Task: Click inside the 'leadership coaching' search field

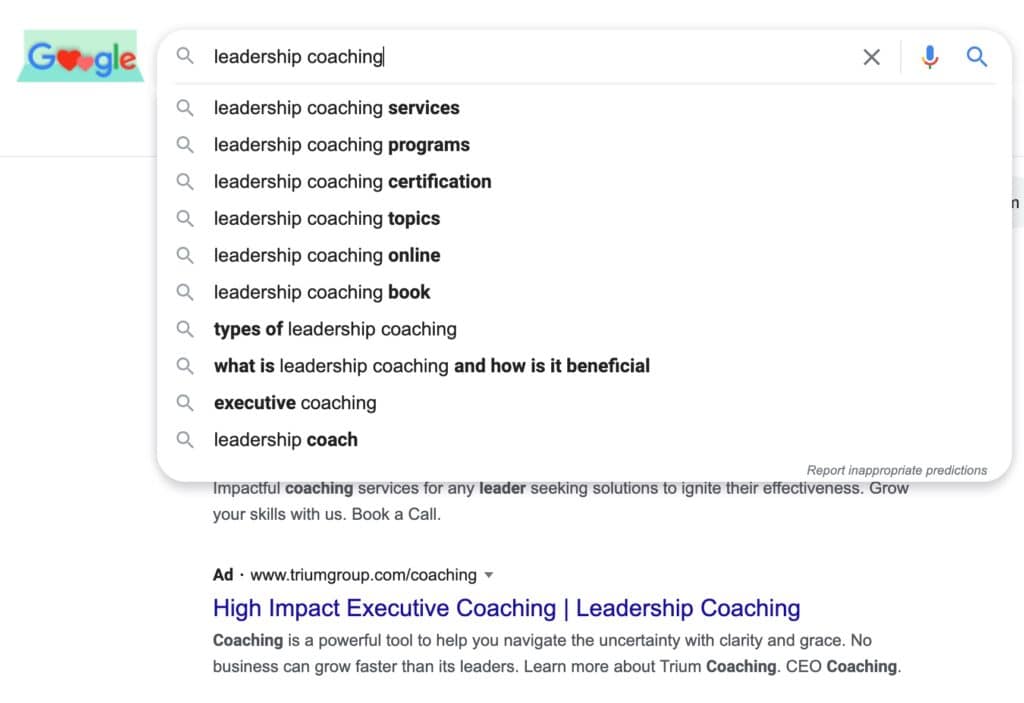Action: [x=520, y=57]
